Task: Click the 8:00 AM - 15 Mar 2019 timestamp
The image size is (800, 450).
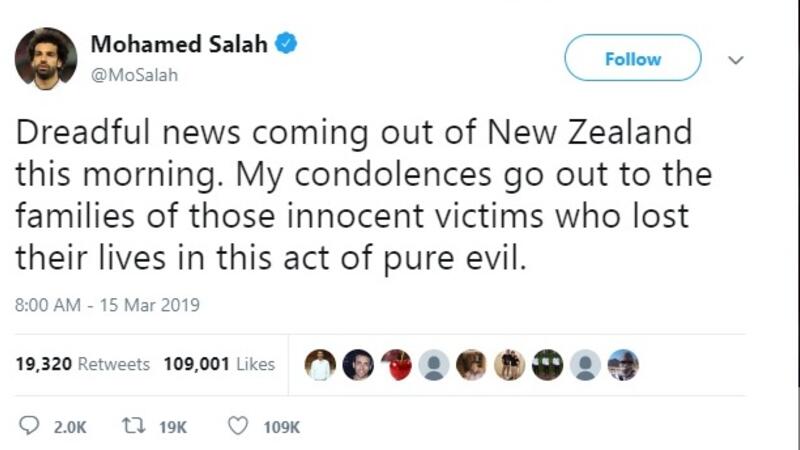Action: click(107, 306)
